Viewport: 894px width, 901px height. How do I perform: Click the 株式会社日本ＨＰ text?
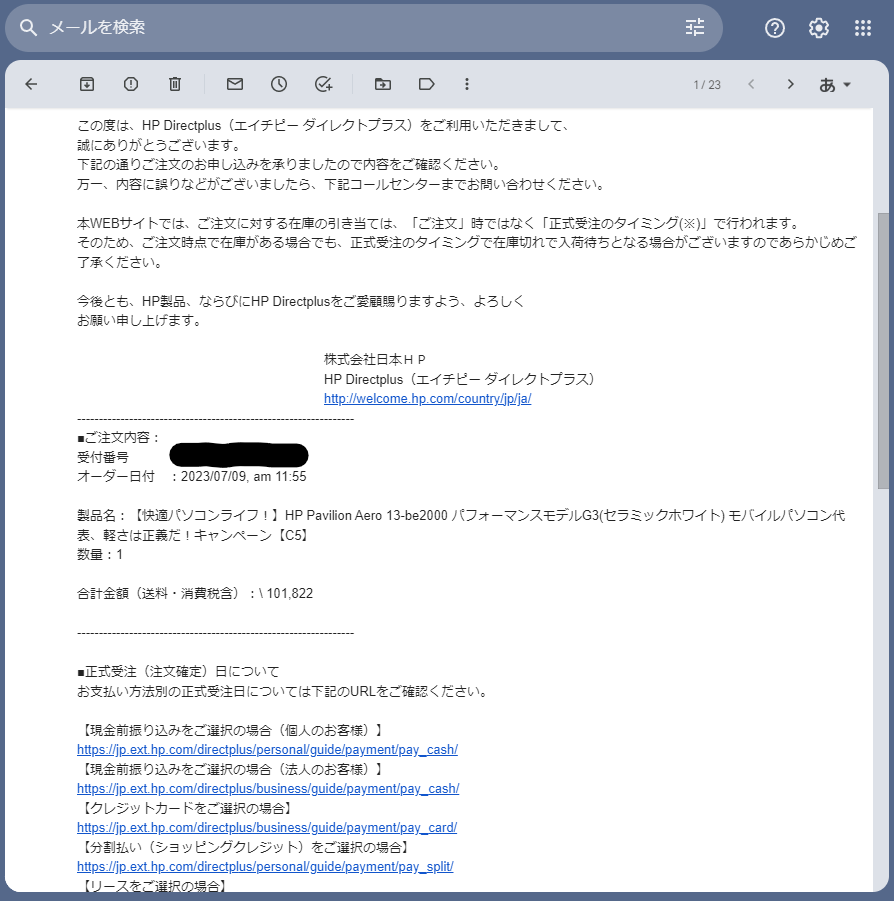375,360
